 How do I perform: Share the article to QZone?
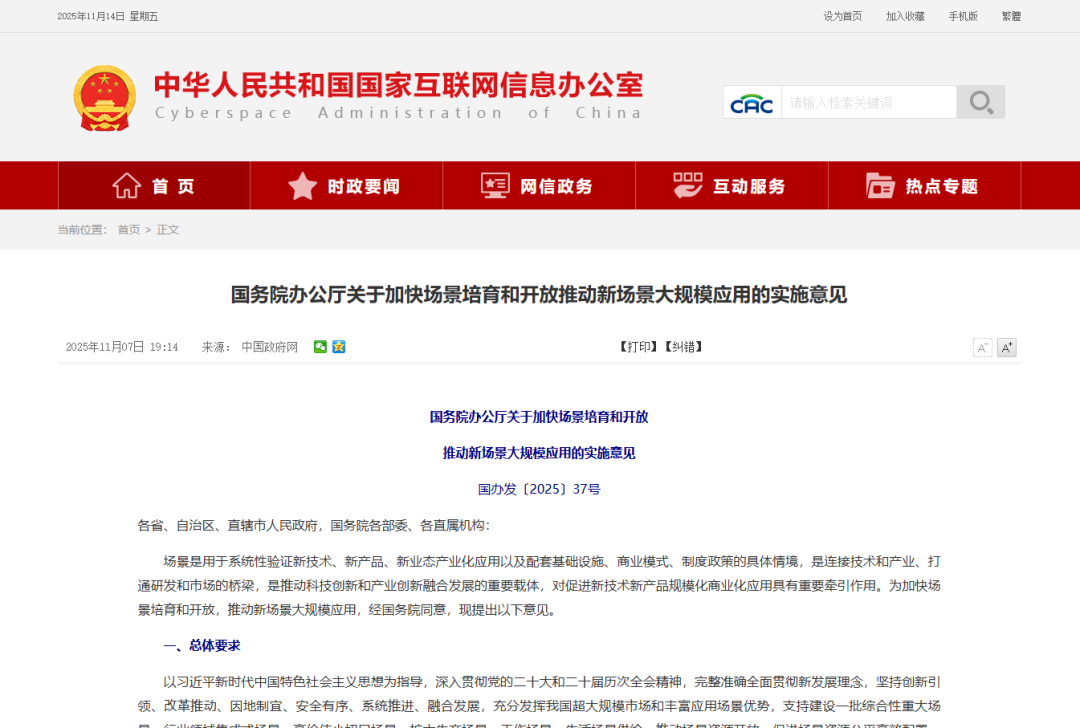pos(338,346)
